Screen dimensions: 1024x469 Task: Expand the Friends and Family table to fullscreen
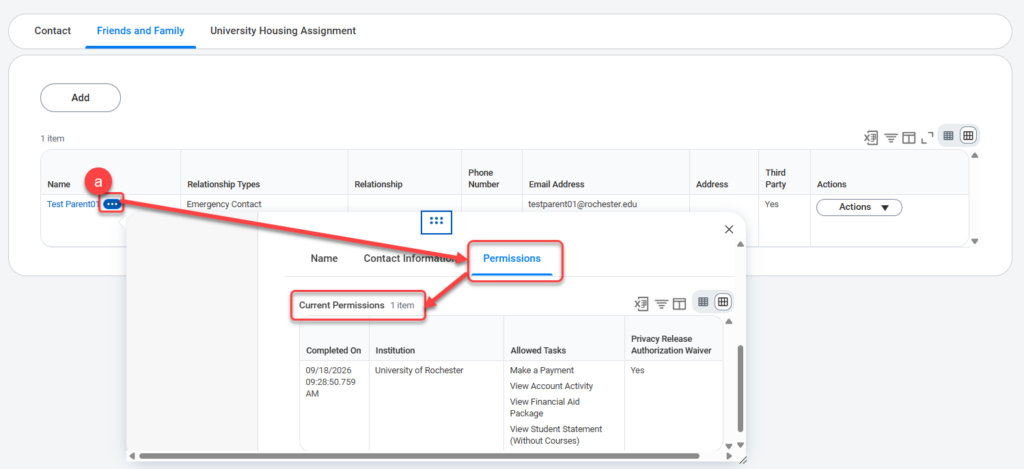click(x=927, y=138)
